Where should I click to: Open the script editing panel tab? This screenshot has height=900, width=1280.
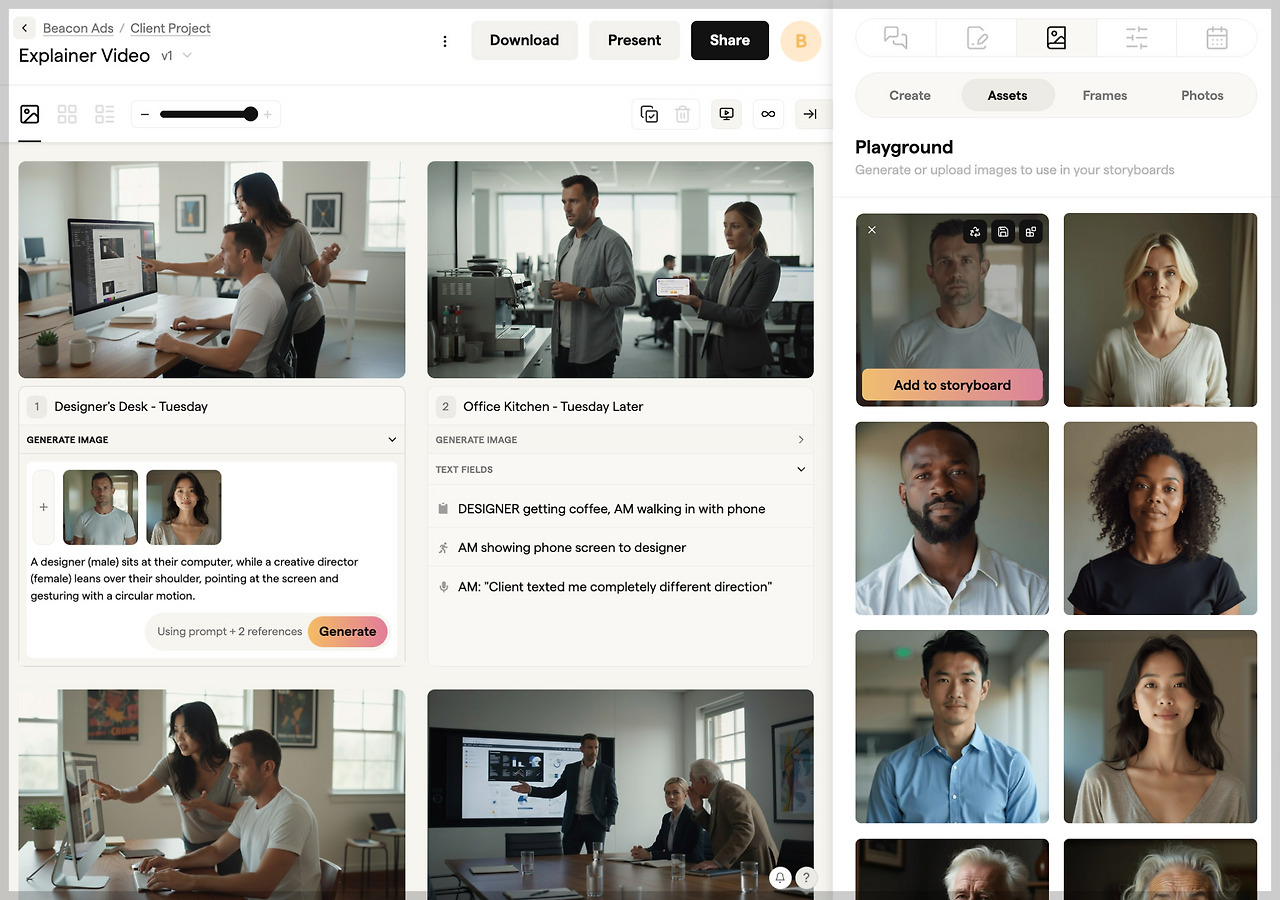[x=977, y=38]
